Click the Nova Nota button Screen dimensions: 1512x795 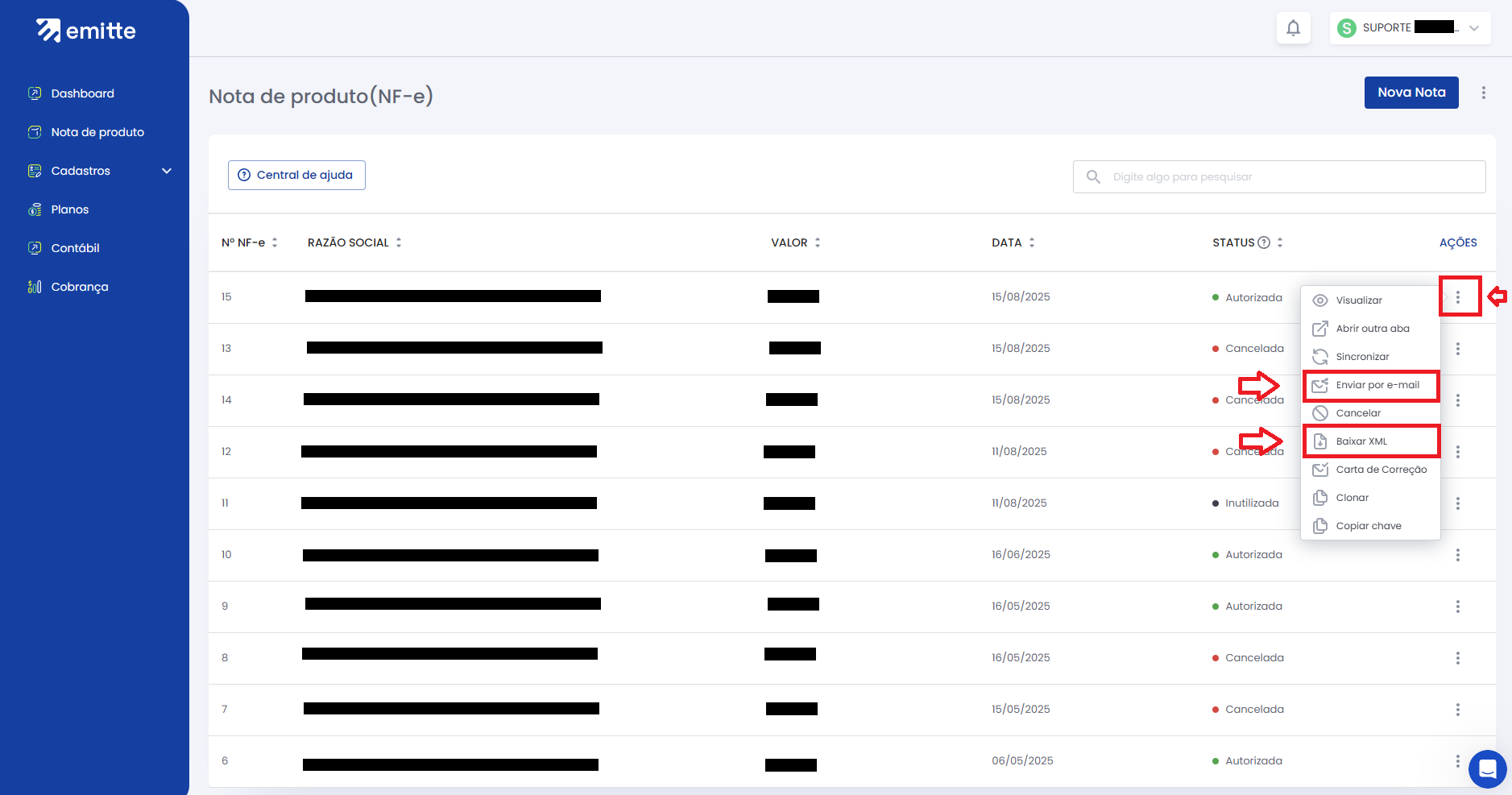pyautogui.click(x=1411, y=93)
